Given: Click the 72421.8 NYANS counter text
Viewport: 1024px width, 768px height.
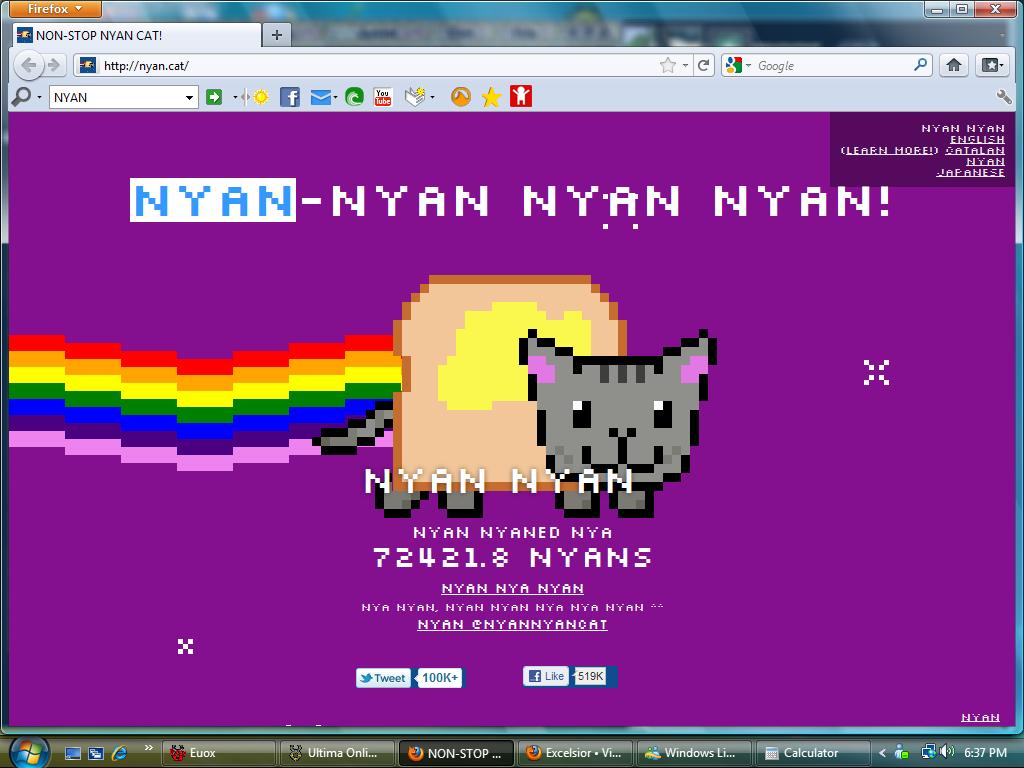Looking at the screenshot, I should (513, 558).
